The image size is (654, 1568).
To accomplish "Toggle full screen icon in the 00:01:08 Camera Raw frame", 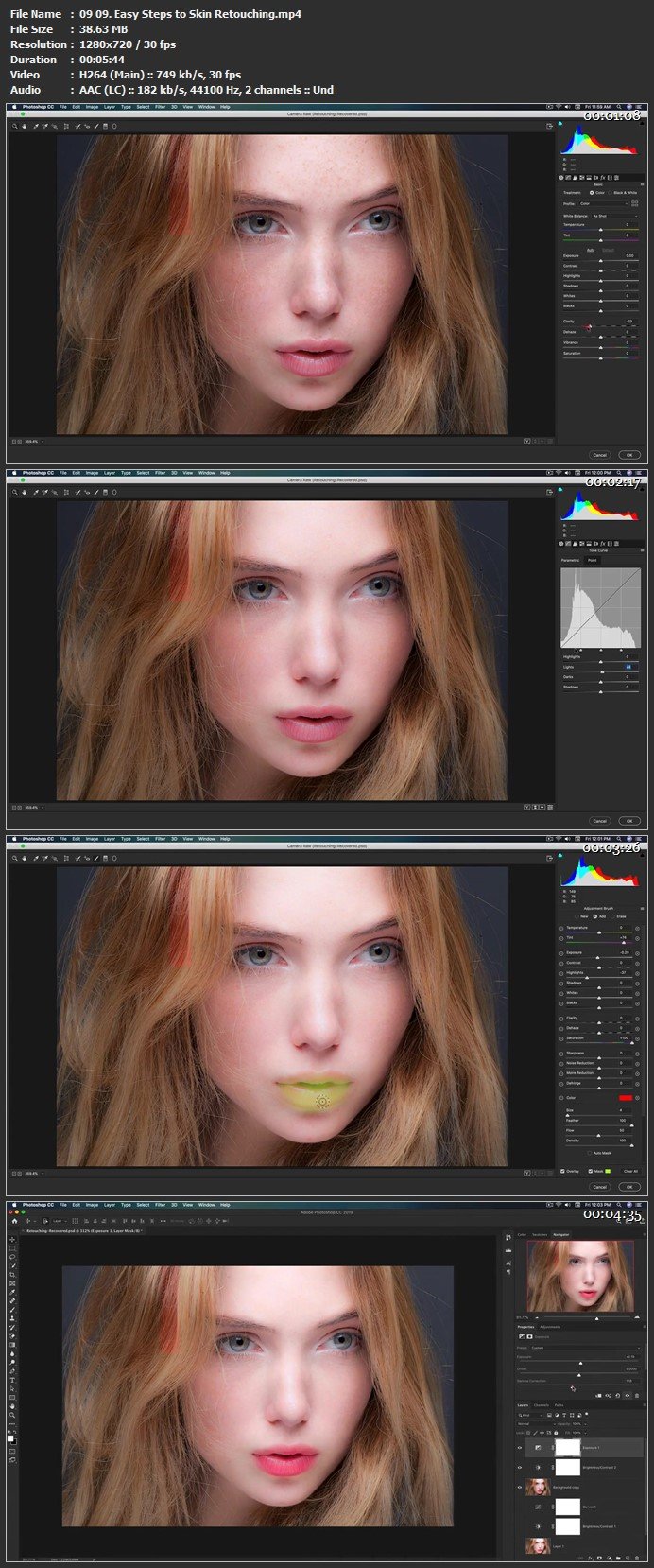I will 550,125.
